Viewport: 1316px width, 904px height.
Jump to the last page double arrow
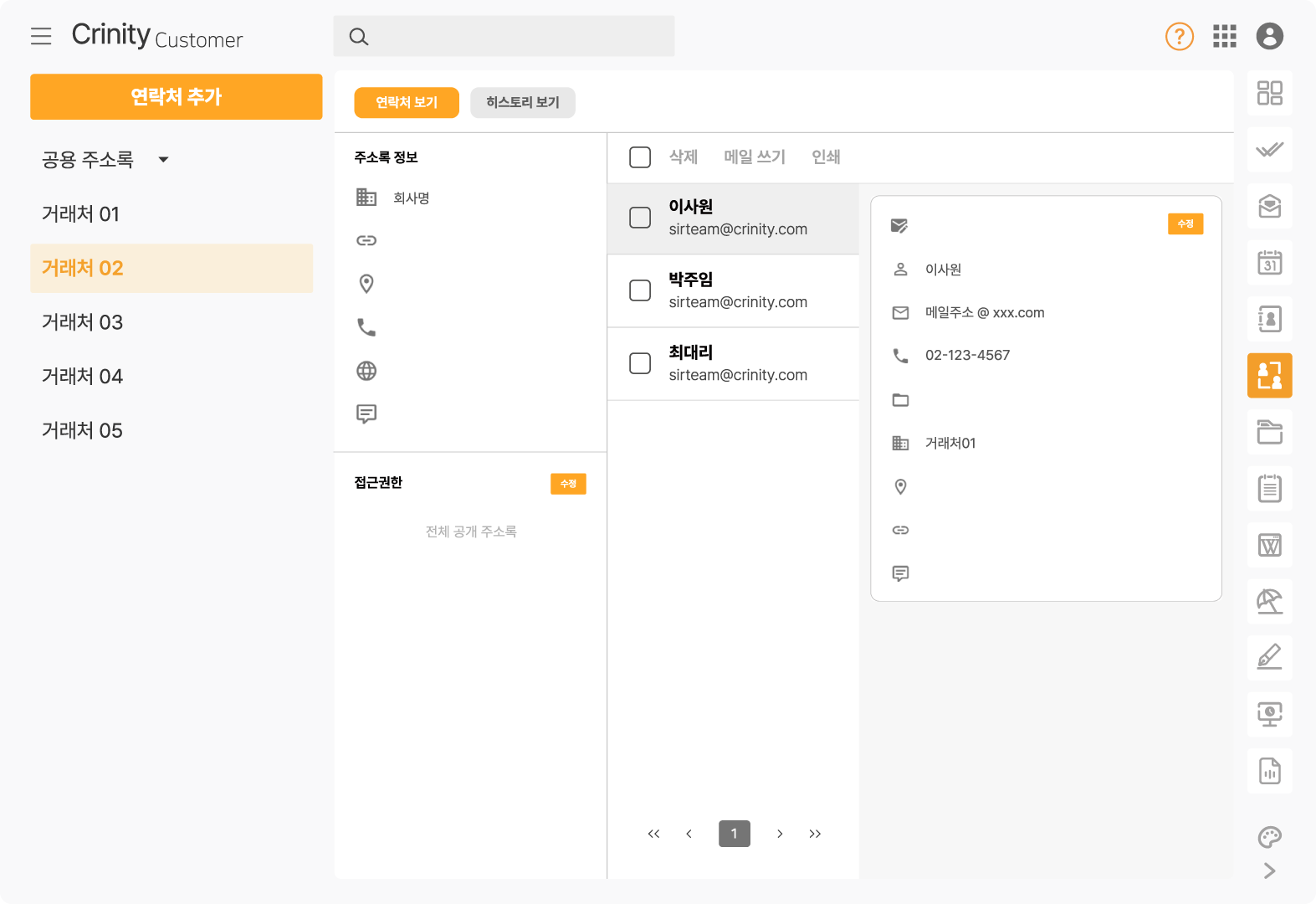pos(815,834)
